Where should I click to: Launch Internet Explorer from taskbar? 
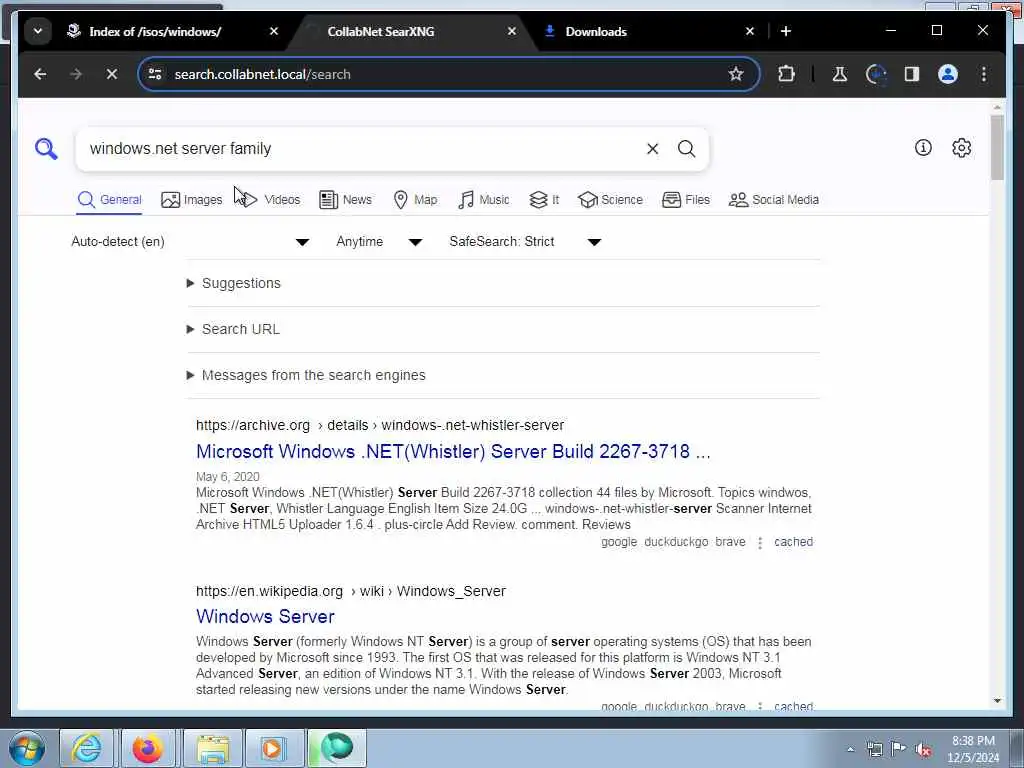click(87, 748)
